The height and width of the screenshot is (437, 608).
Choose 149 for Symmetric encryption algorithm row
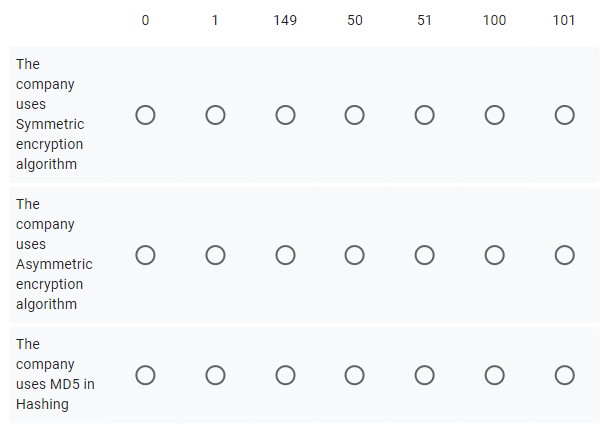(x=285, y=115)
